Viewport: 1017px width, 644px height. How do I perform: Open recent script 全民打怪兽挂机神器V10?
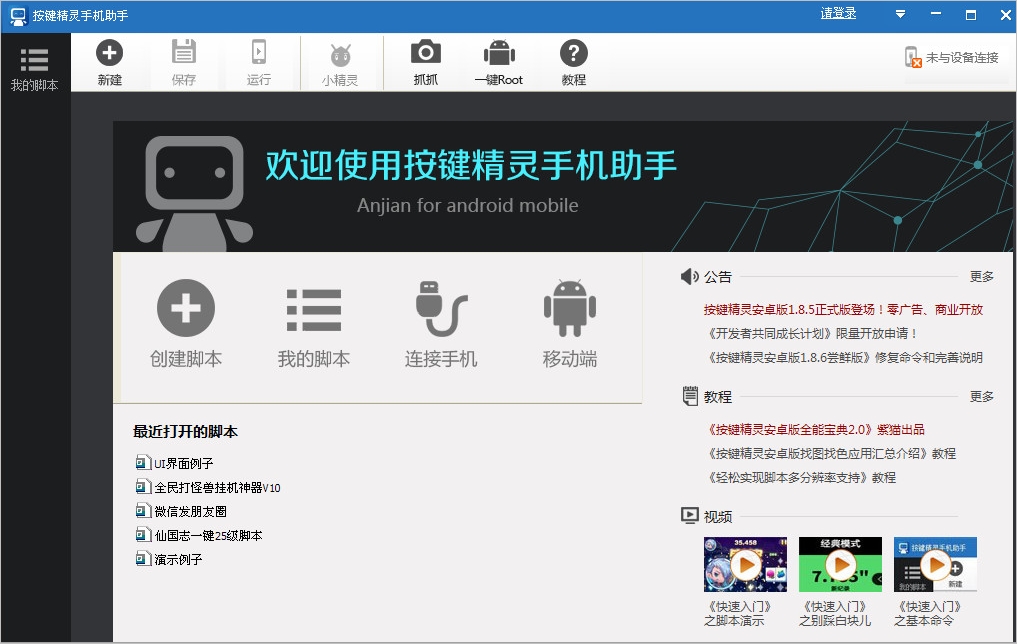click(x=217, y=487)
